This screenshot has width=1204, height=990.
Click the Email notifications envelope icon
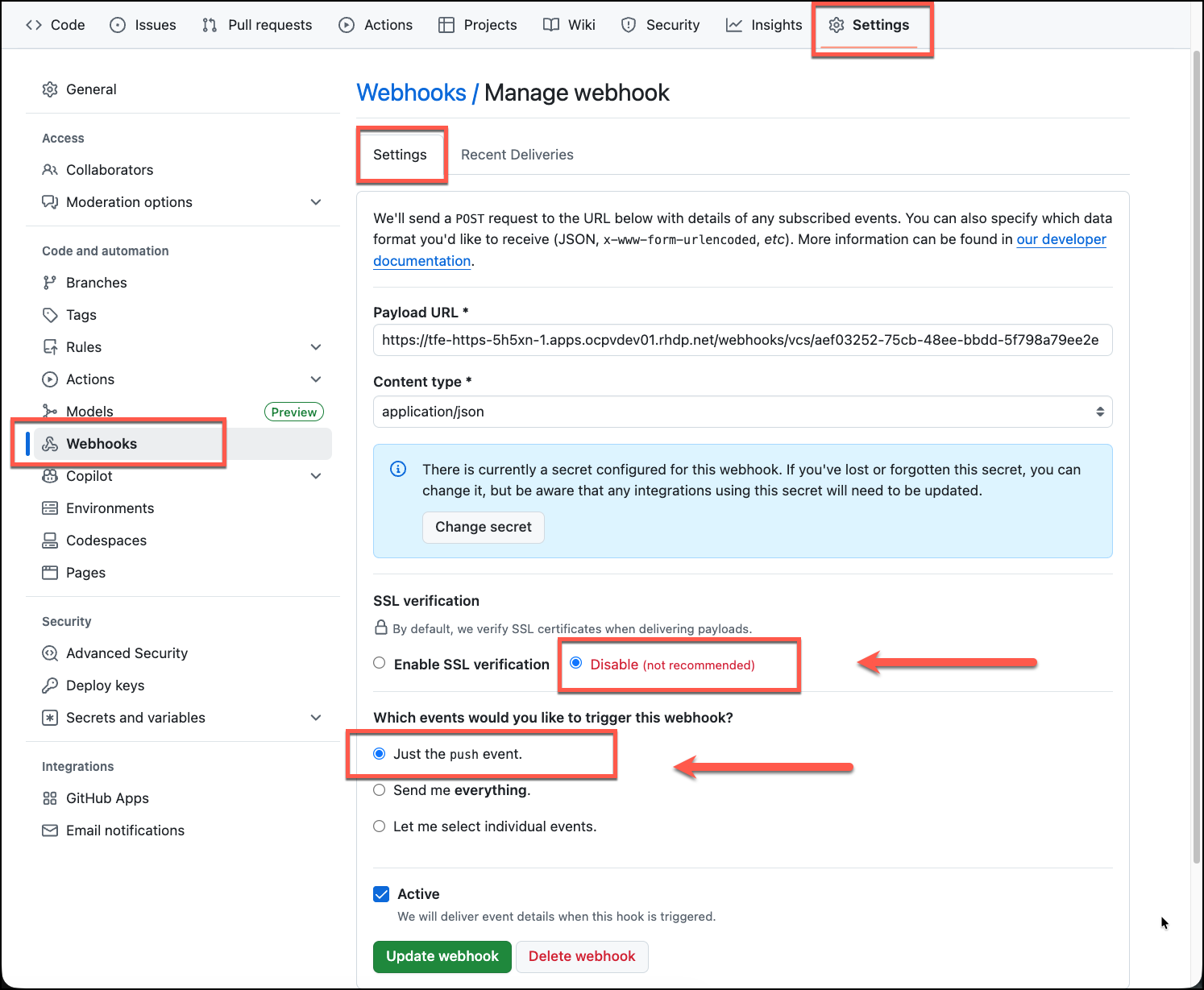50,831
